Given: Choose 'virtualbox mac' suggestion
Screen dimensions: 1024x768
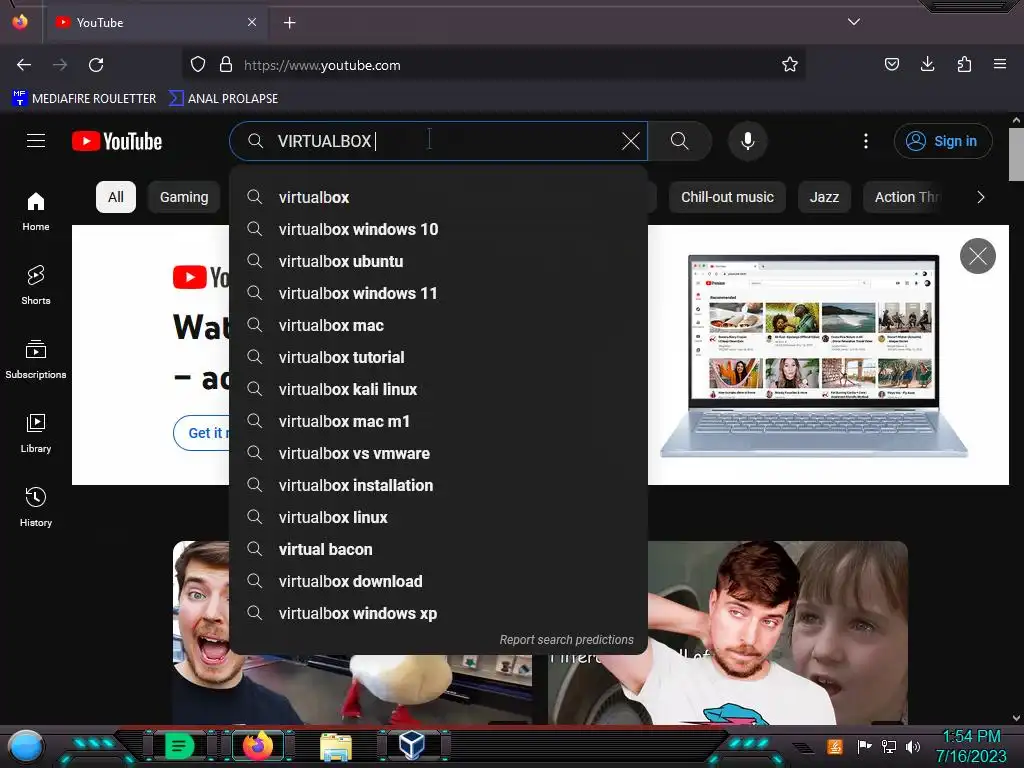Looking at the screenshot, I should point(438,325).
